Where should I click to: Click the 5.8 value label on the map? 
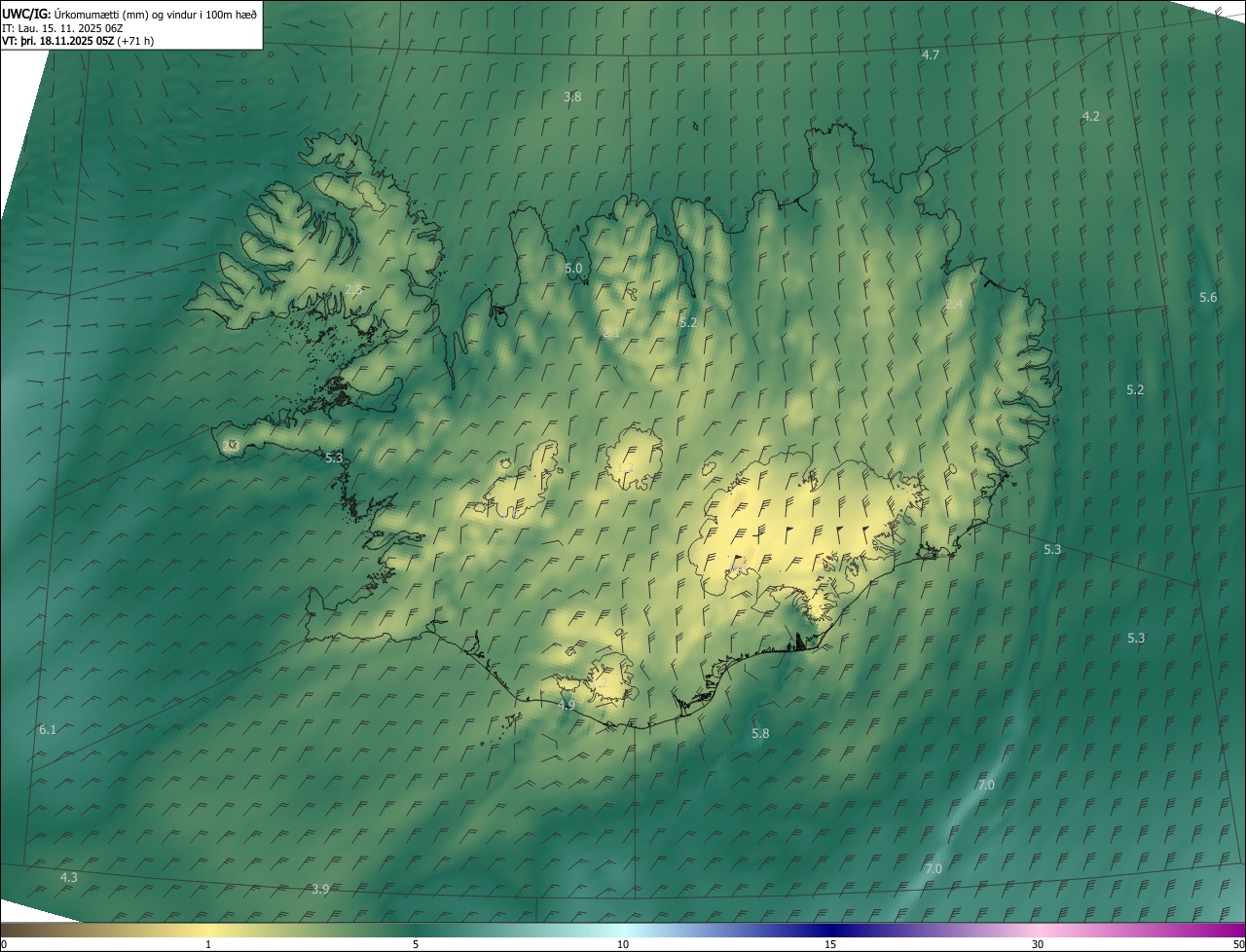click(x=760, y=733)
